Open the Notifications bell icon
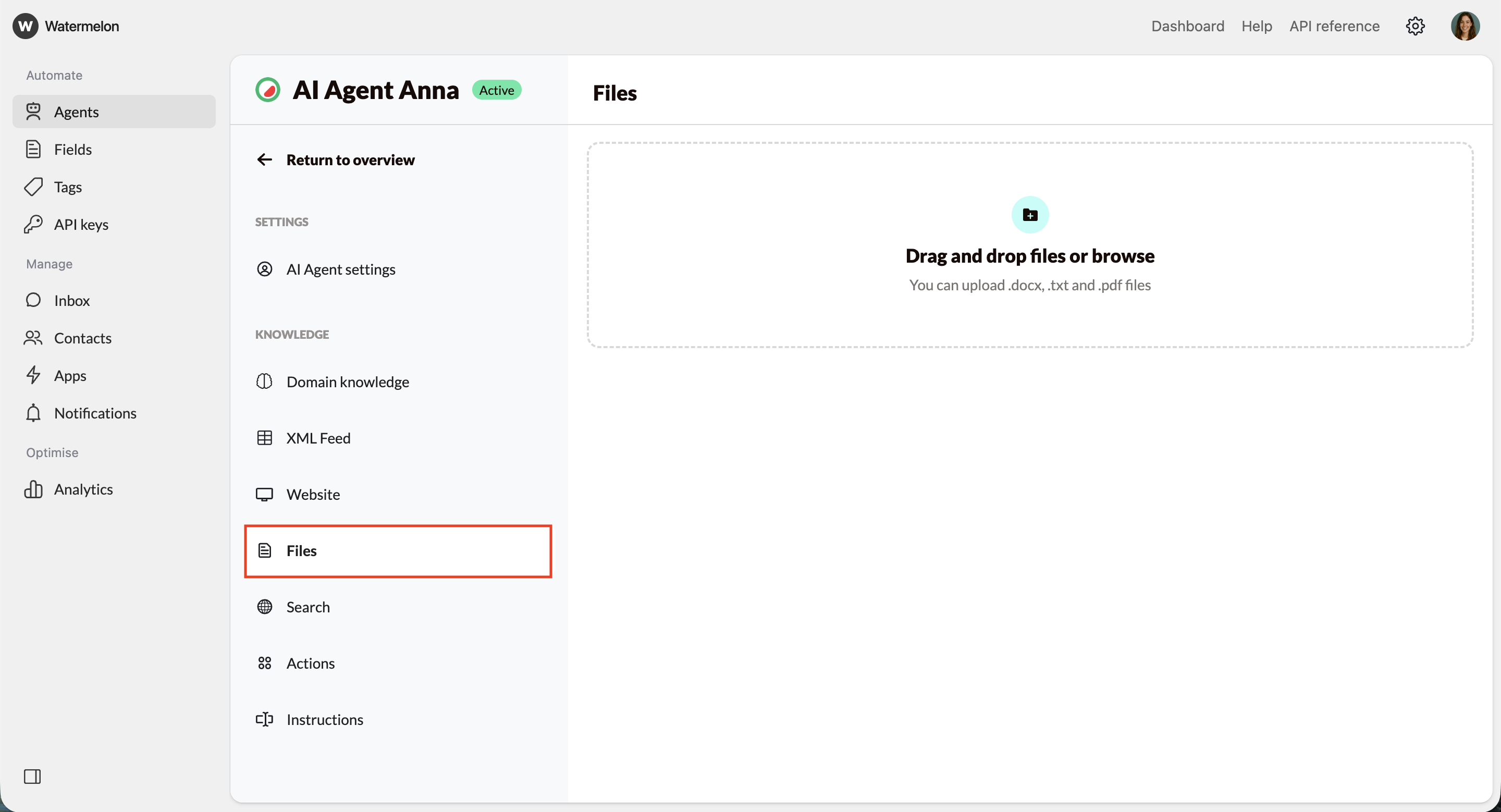This screenshot has height=812, width=1501. [34, 413]
